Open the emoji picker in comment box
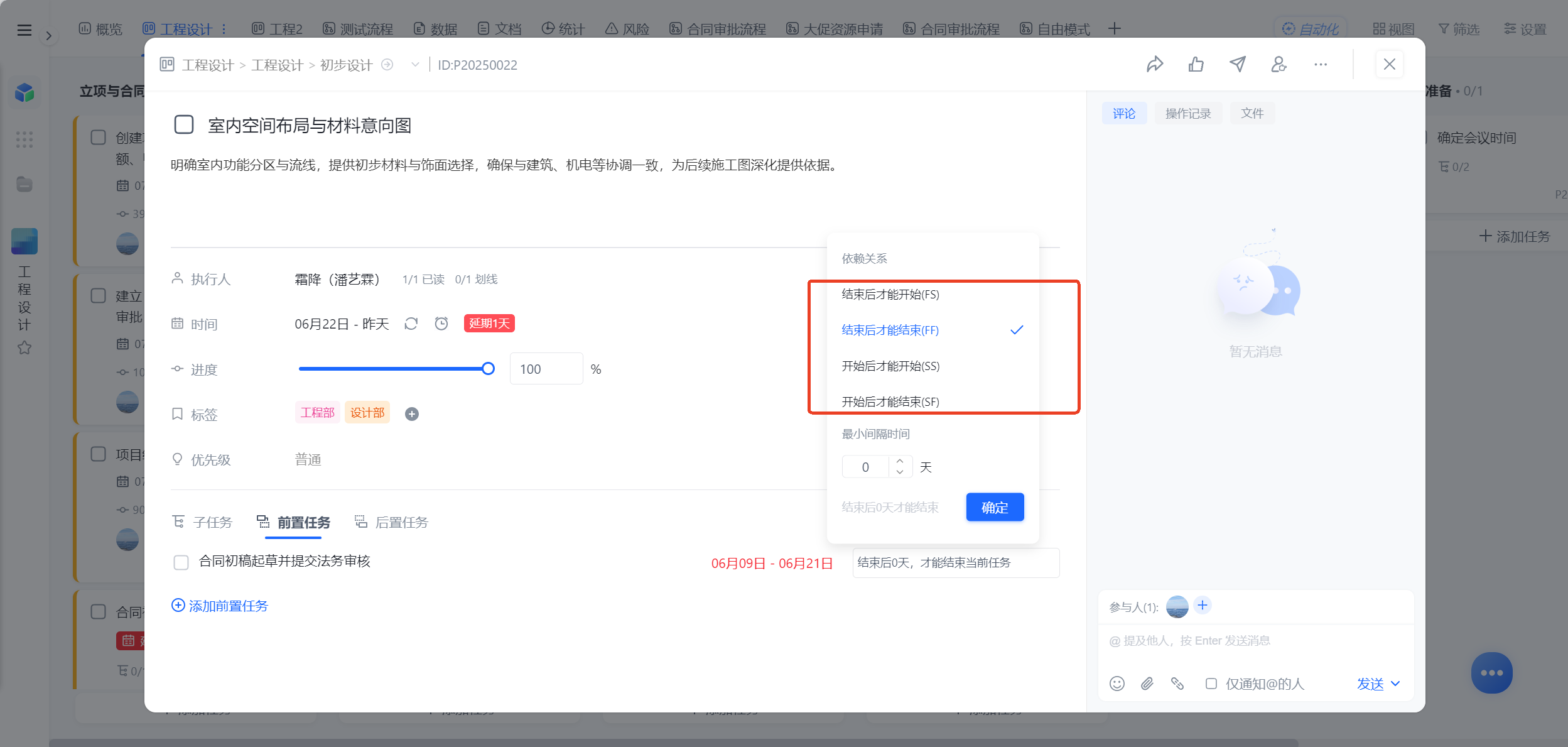Image resolution: width=1568 pixels, height=747 pixels. click(1117, 684)
